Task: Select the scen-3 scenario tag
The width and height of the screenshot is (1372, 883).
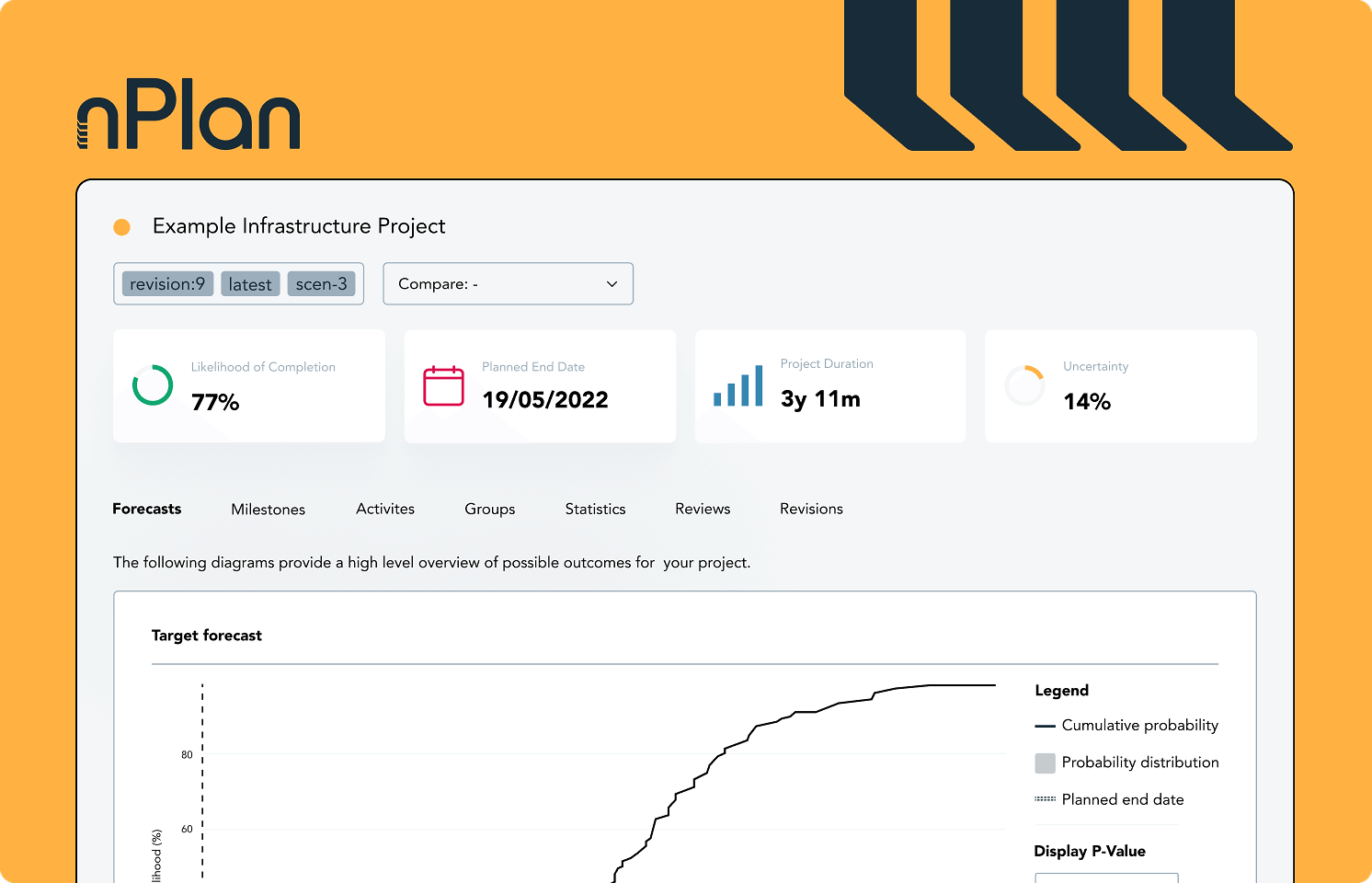Action: pos(321,284)
